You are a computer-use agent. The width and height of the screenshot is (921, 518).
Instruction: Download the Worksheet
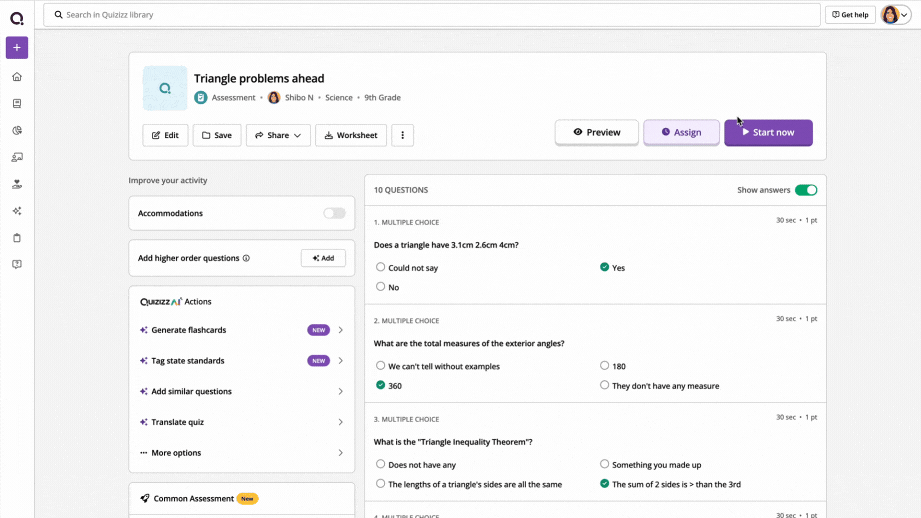click(x=351, y=135)
